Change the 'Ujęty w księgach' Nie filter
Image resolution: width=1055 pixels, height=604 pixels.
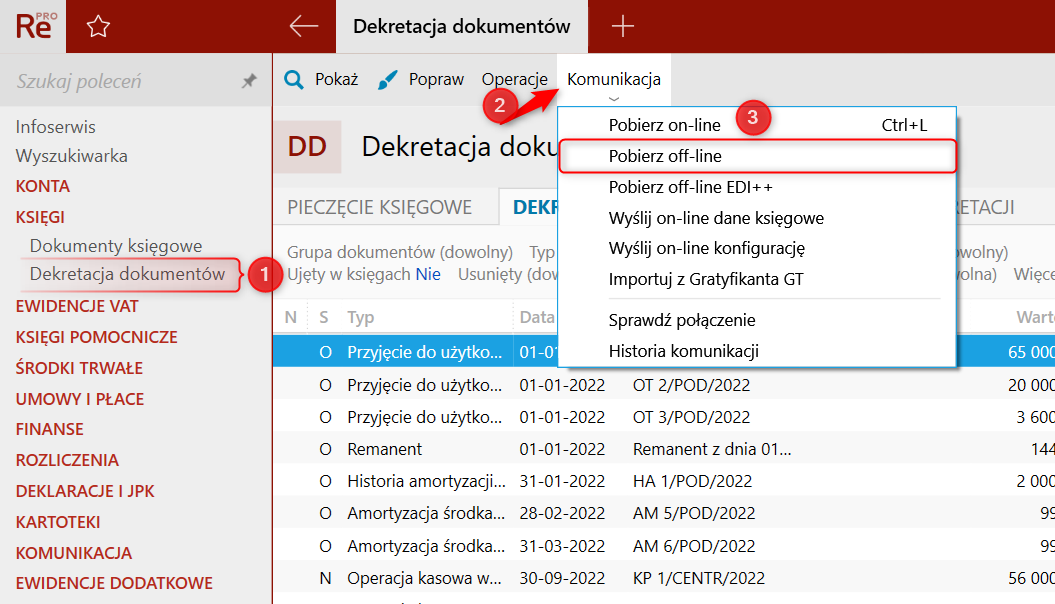tap(428, 273)
